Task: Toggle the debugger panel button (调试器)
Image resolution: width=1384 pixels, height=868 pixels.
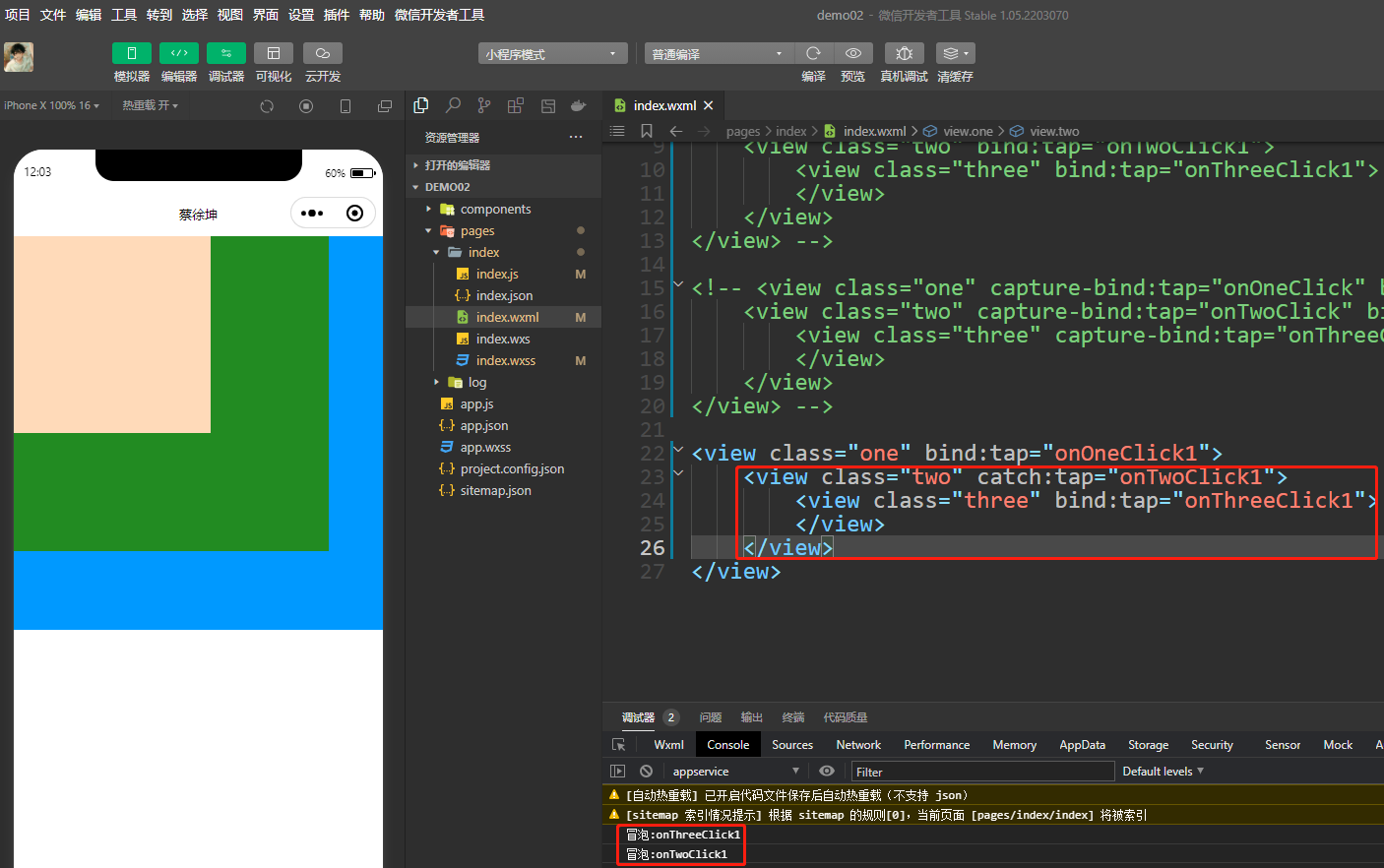Action: (226, 53)
